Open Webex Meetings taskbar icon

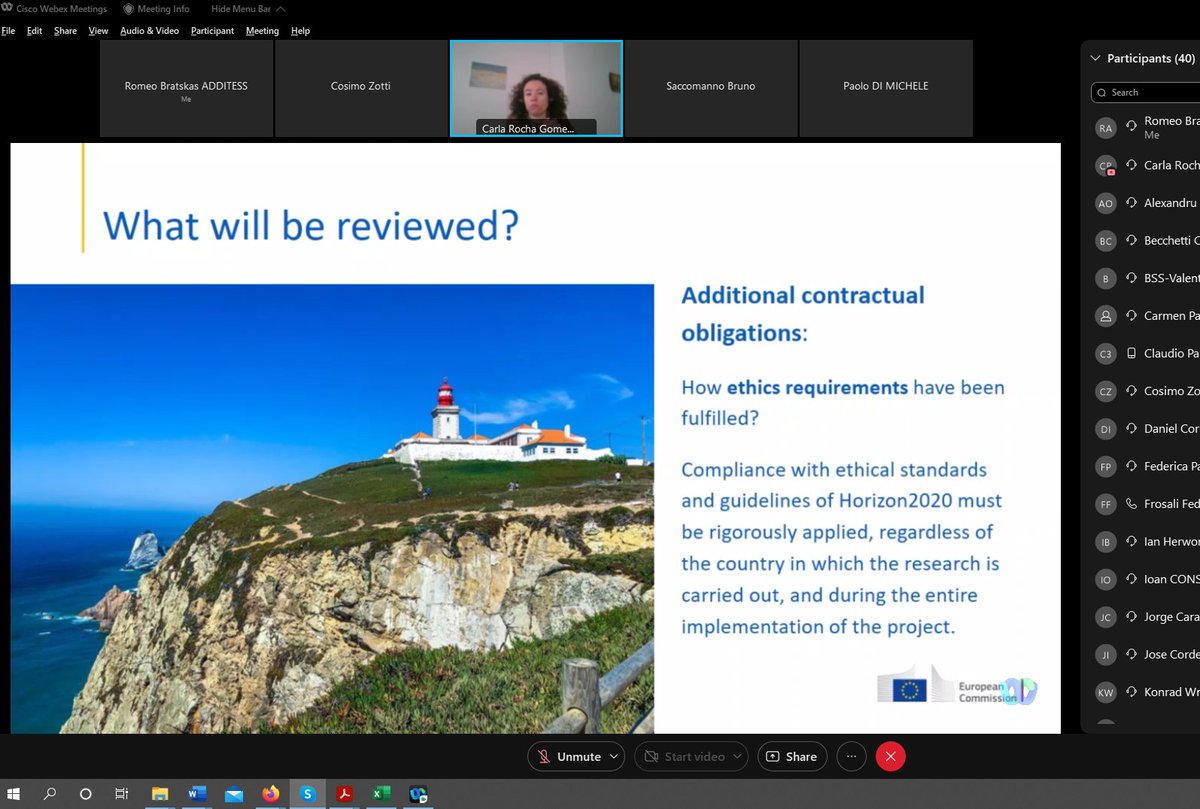418,795
